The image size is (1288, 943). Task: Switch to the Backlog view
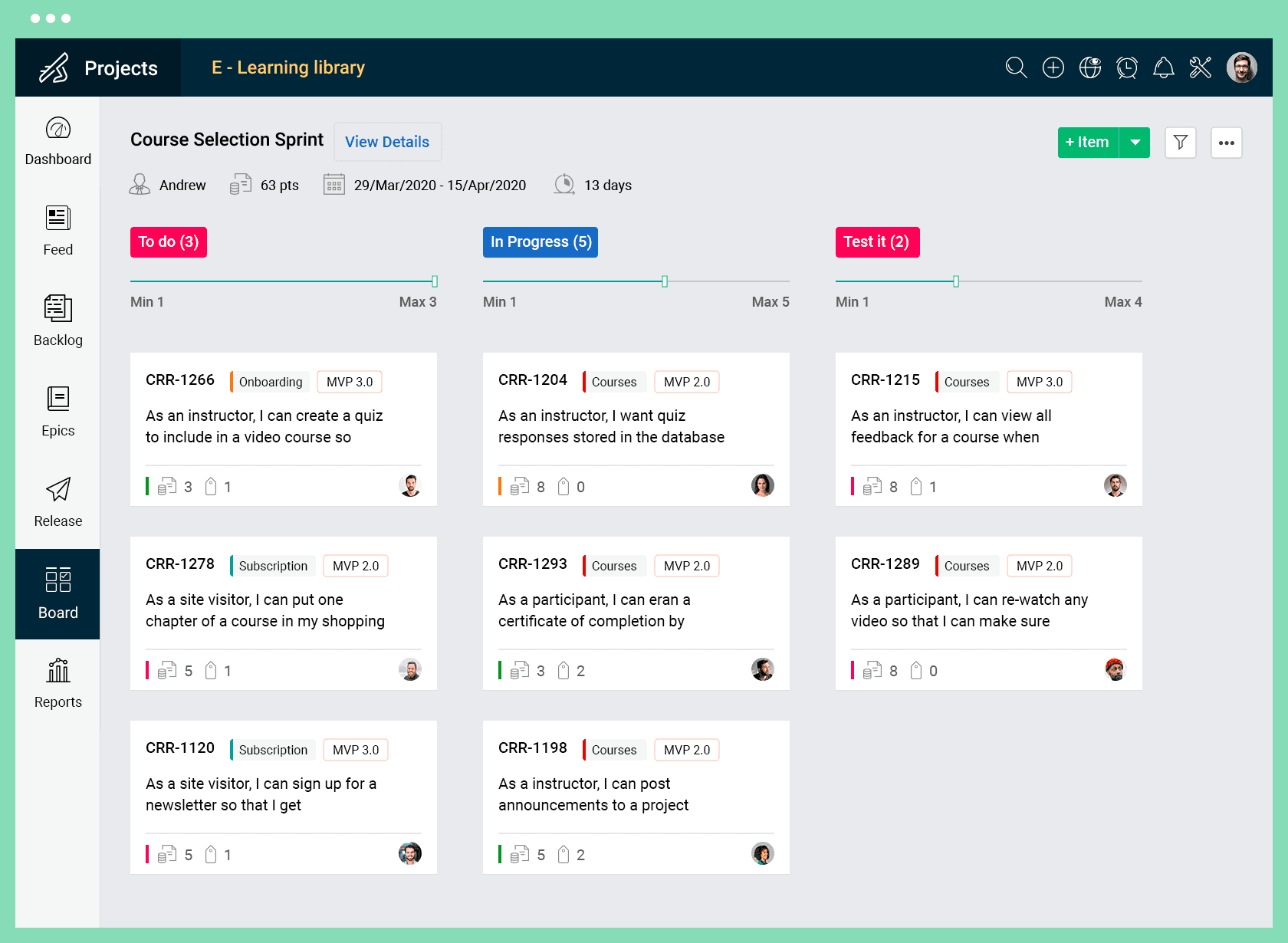point(58,320)
